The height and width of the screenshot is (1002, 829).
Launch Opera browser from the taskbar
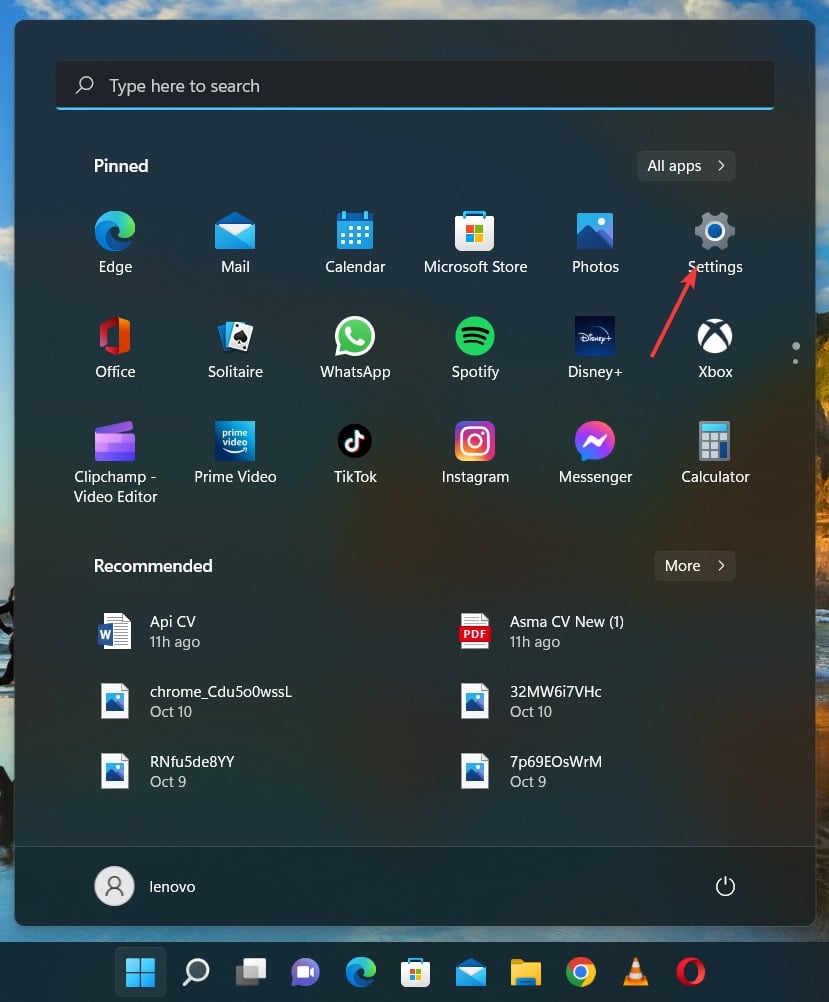click(x=690, y=972)
